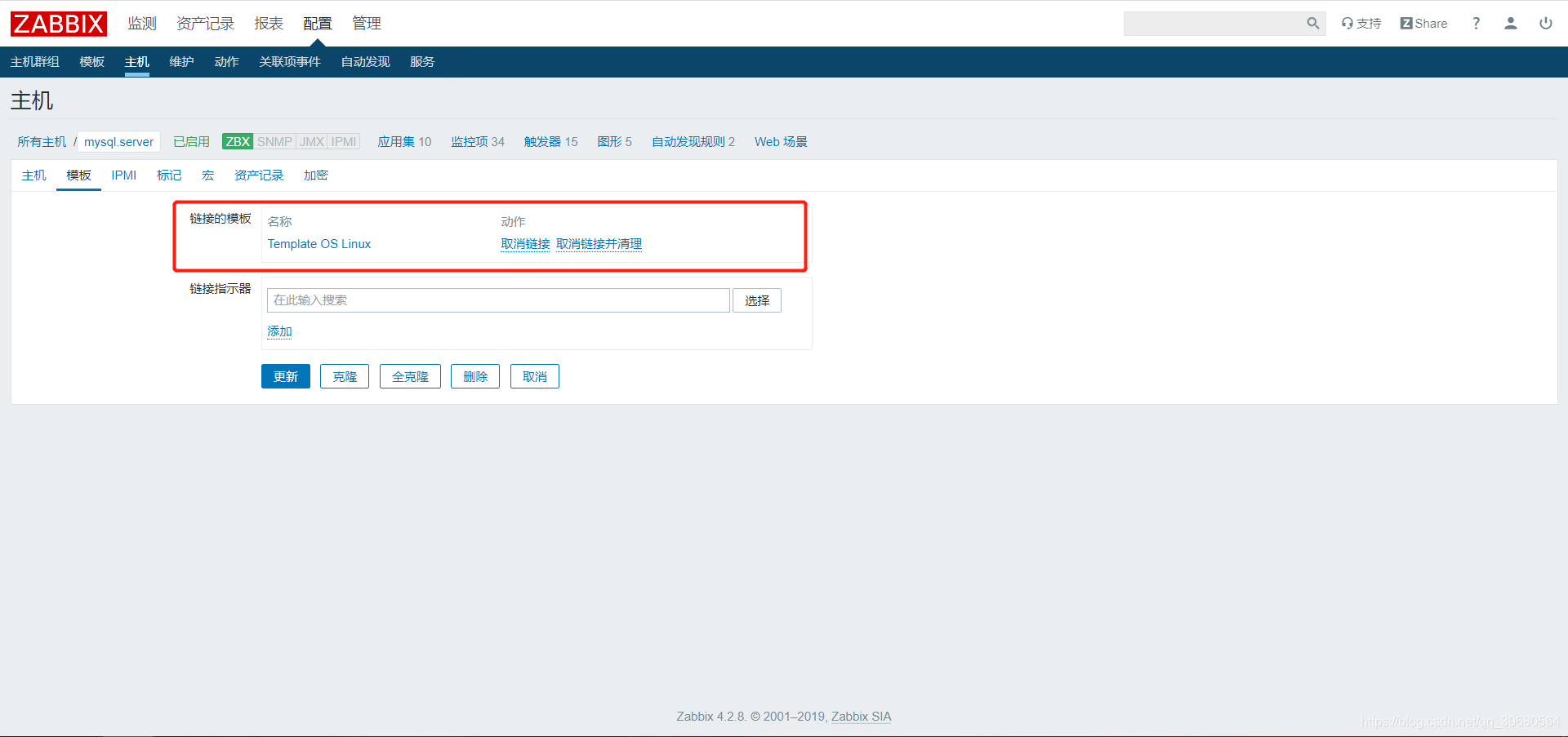This screenshot has height=737, width=1568.
Task: Open 图形 5 link
Action: click(x=615, y=141)
